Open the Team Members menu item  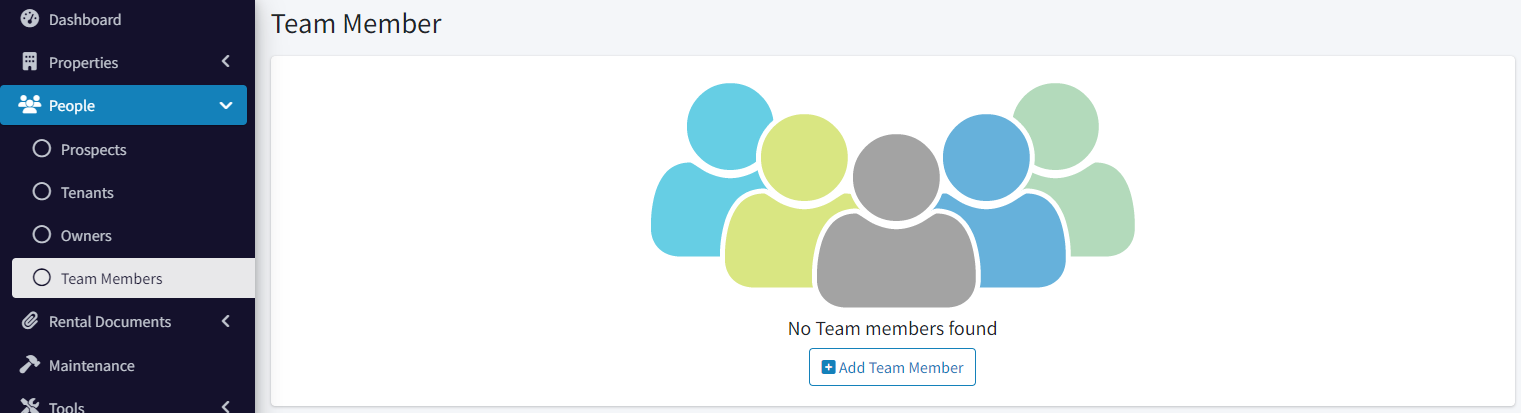[x=133, y=278]
